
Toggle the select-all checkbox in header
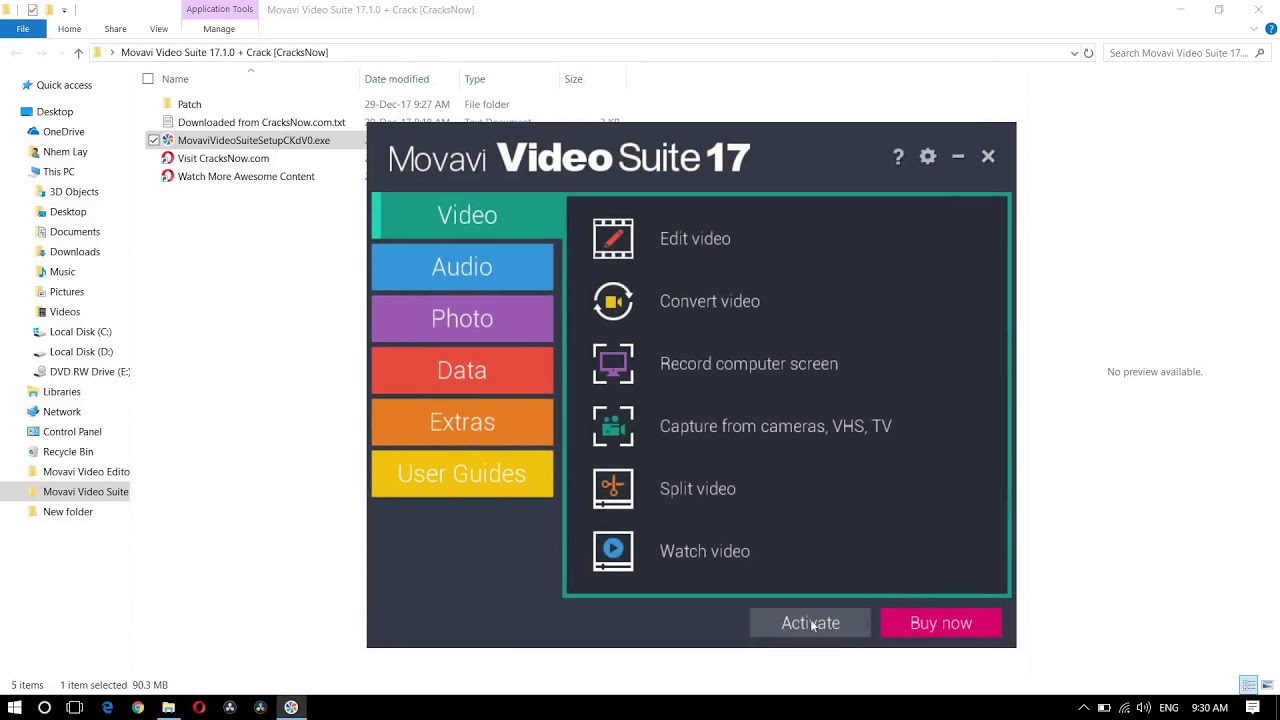148,79
